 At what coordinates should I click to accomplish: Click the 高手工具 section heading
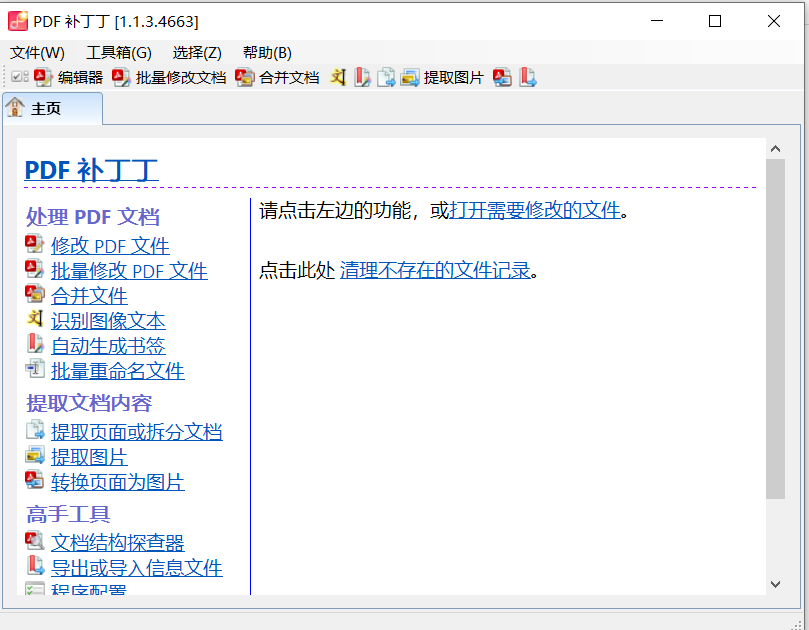pyautogui.click(x=68, y=514)
